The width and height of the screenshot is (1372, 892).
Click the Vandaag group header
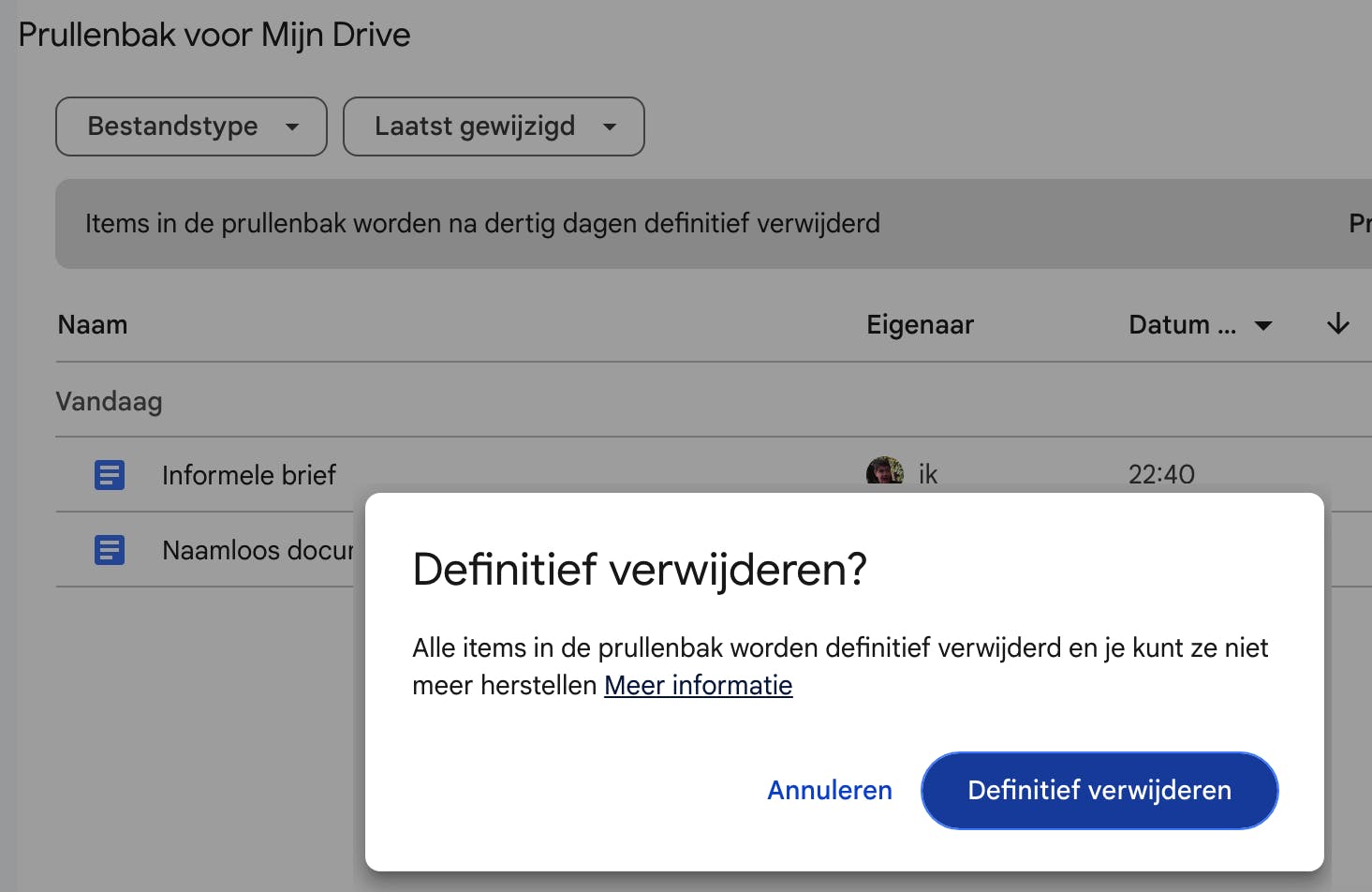110,402
